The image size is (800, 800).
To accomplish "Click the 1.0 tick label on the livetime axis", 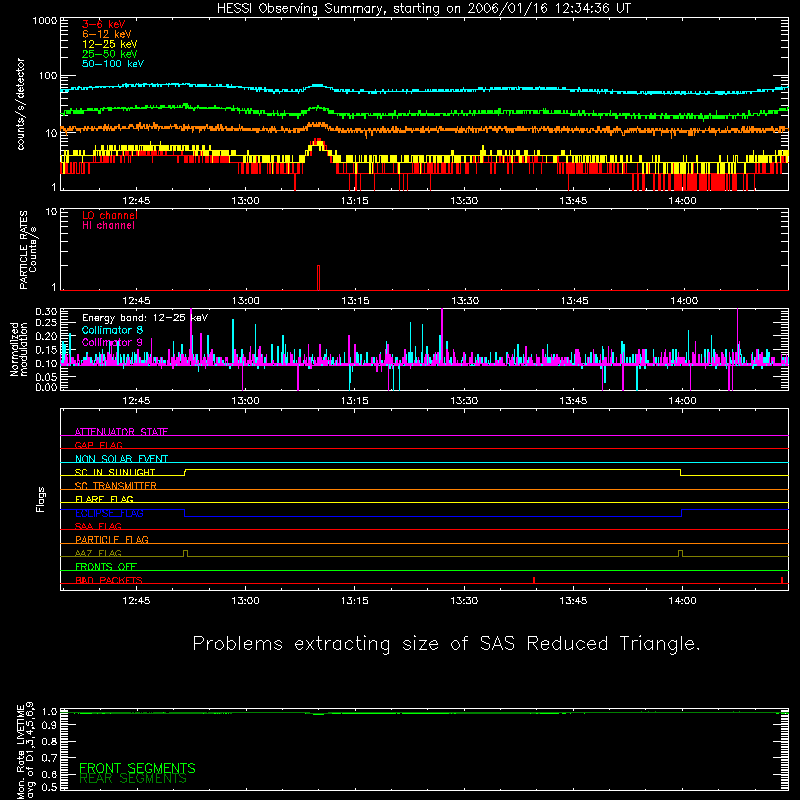I will (x=49, y=711).
